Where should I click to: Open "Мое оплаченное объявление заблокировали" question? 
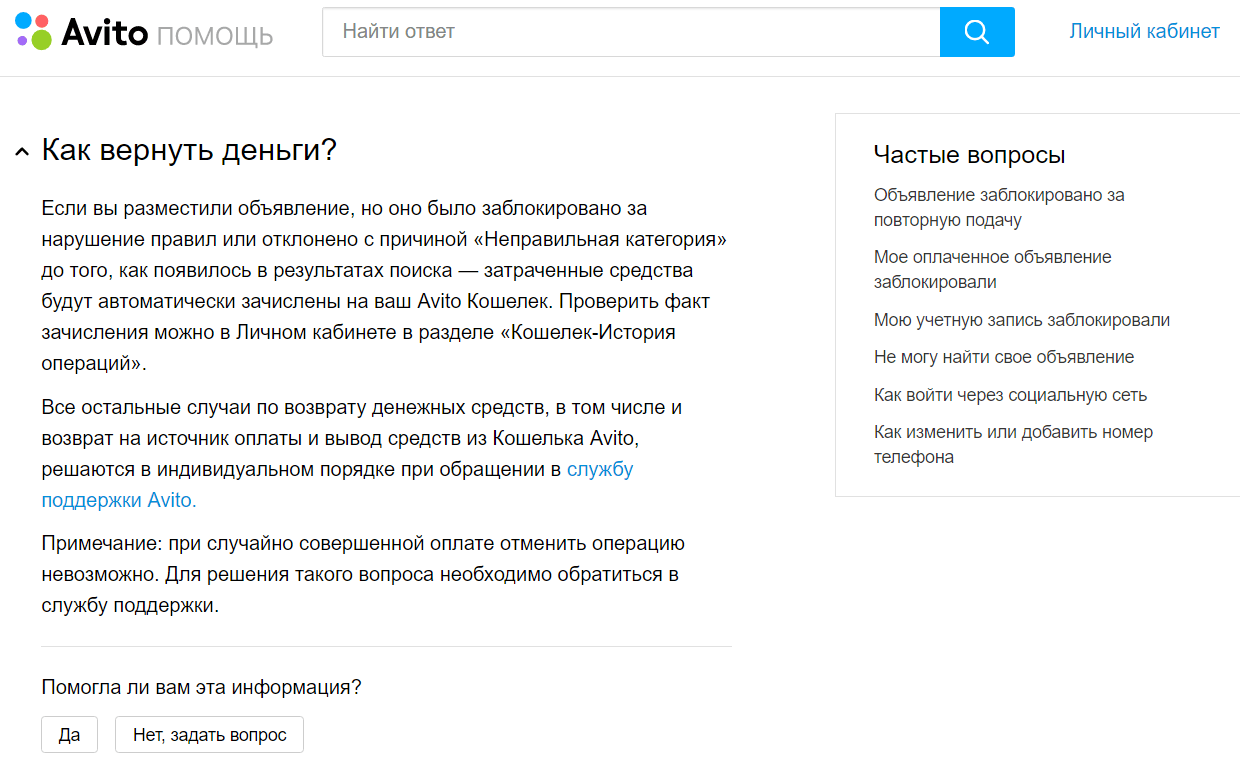click(992, 269)
